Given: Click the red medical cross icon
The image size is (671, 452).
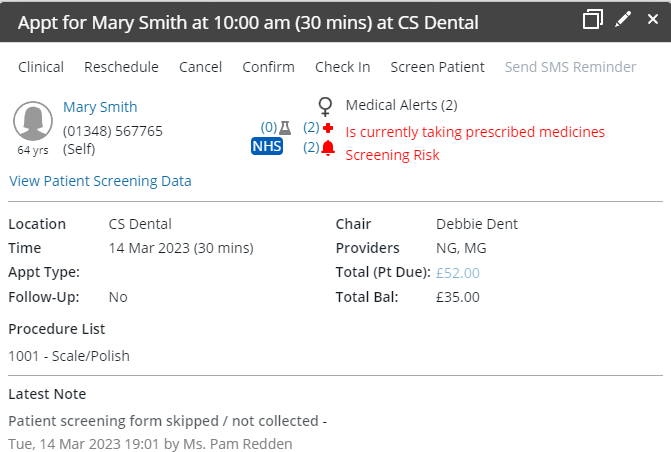Looking at the screenshot, I should pyautogui.click(x=328, y=128).
